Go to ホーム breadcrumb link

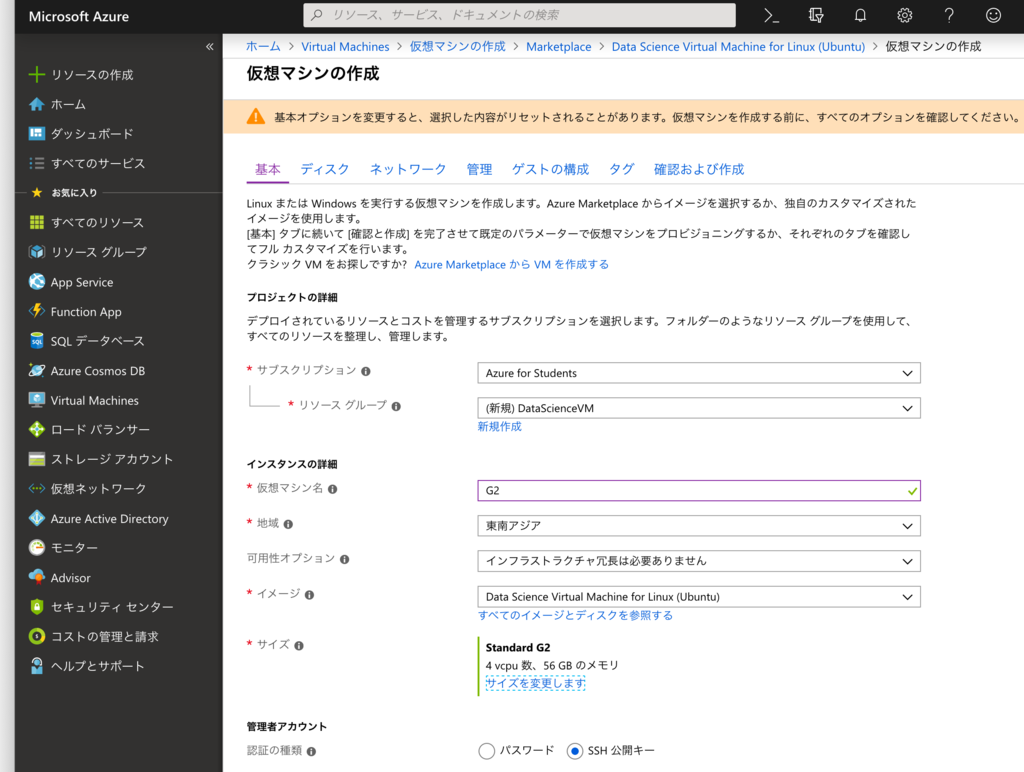coord(263,46)
